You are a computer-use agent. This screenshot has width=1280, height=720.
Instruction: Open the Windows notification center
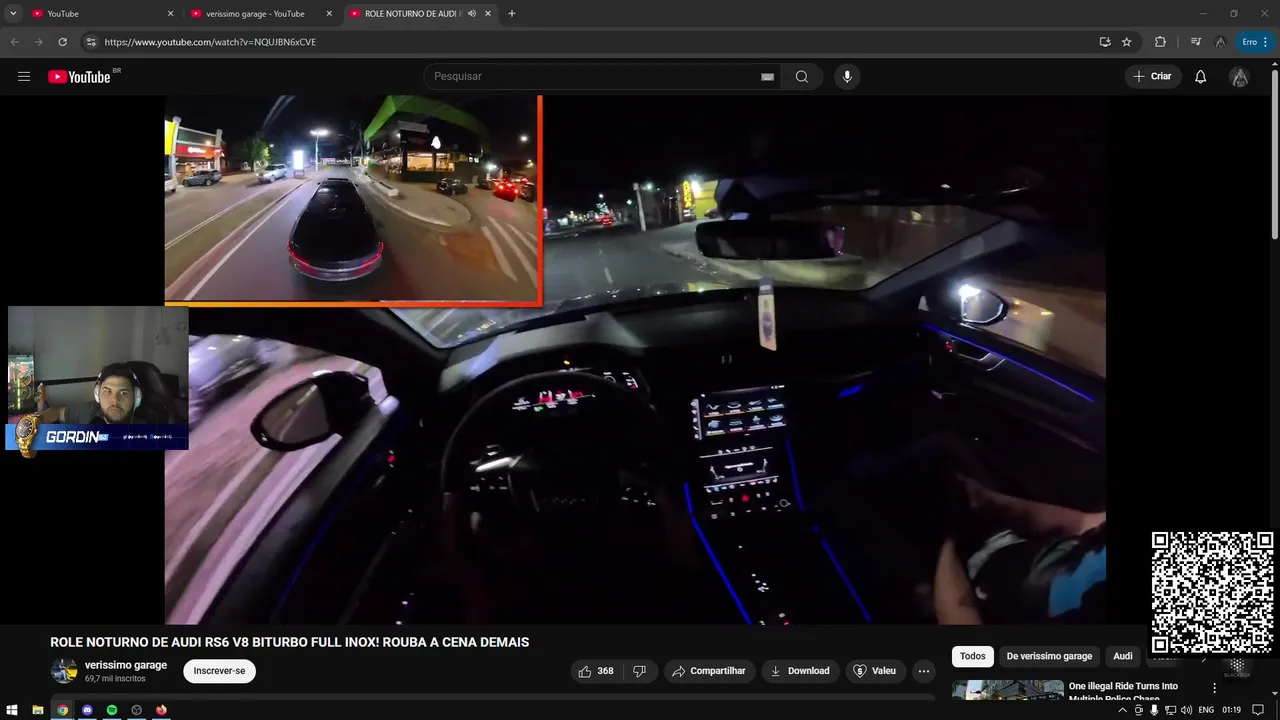point(1258,710)
